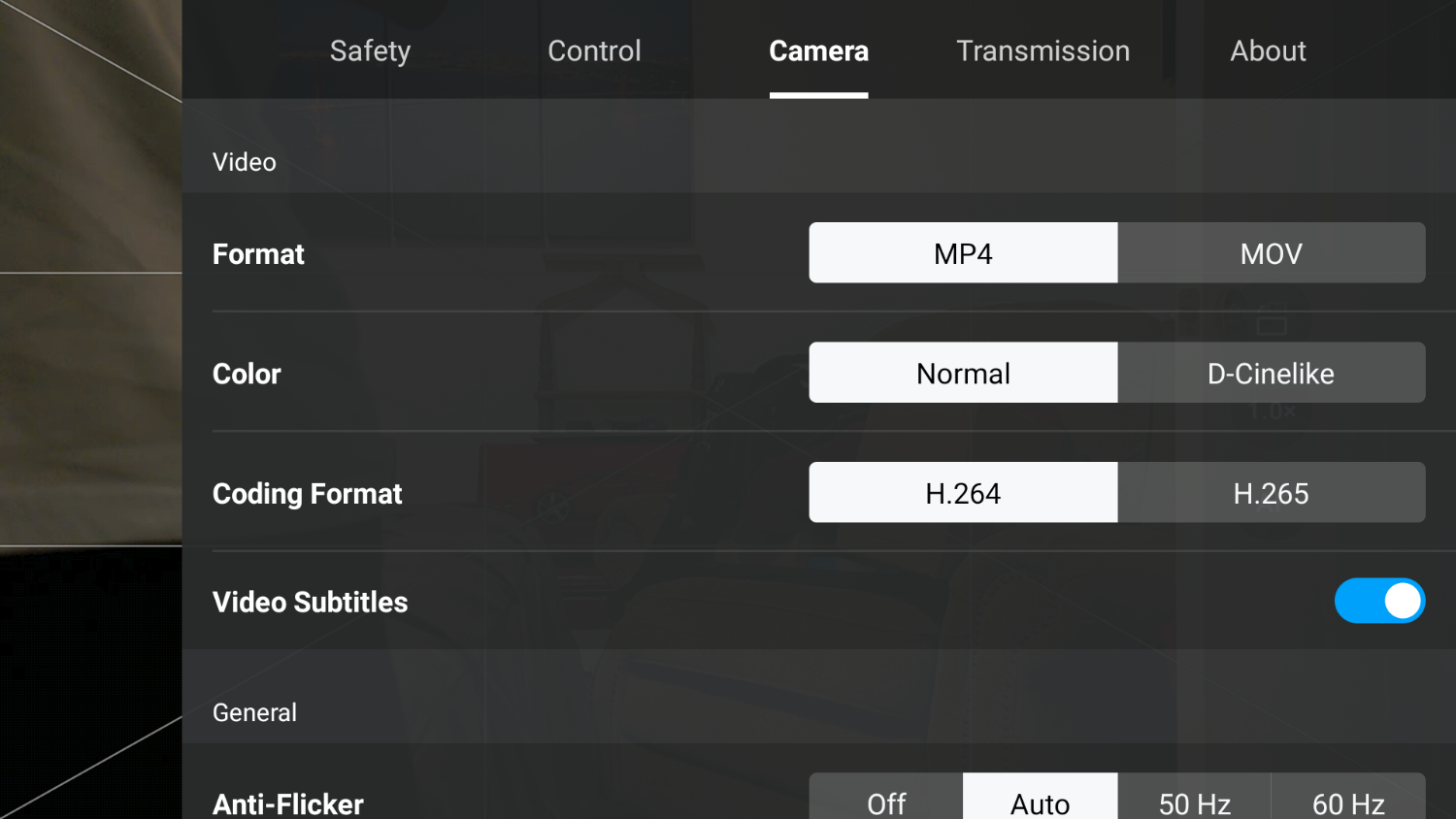1456x819 pixels.
Task: View the About tab
Action: 1268,50
